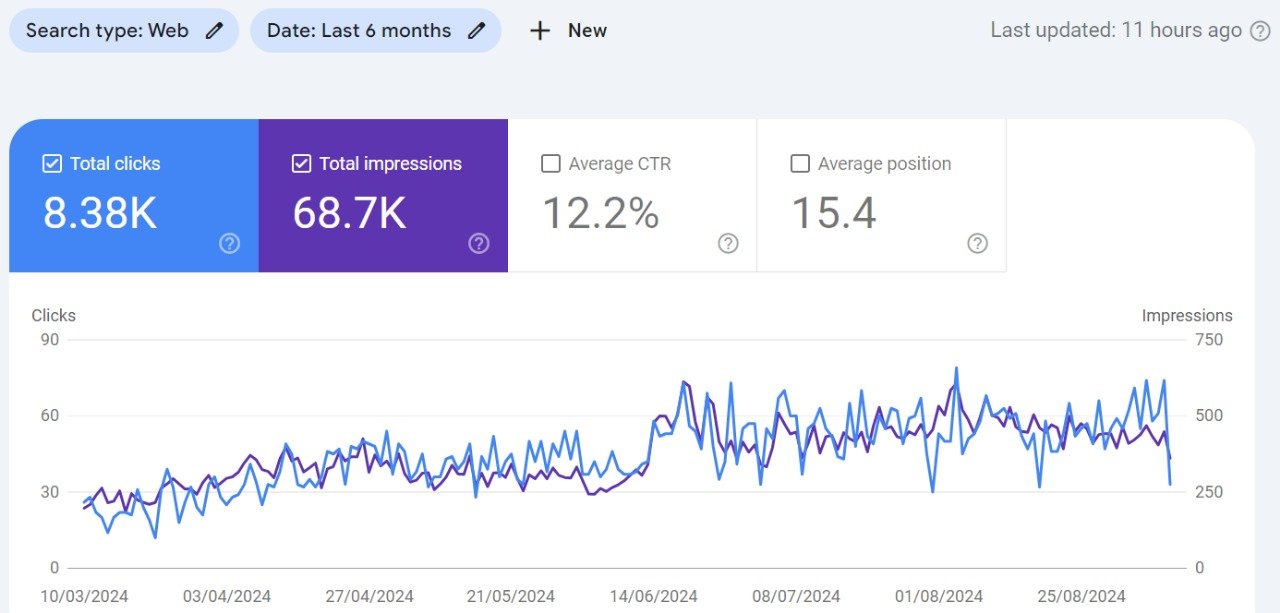Open help icon beside Last updated text
Screen dimensions: 1280x613
click(x=1260, y=31)
